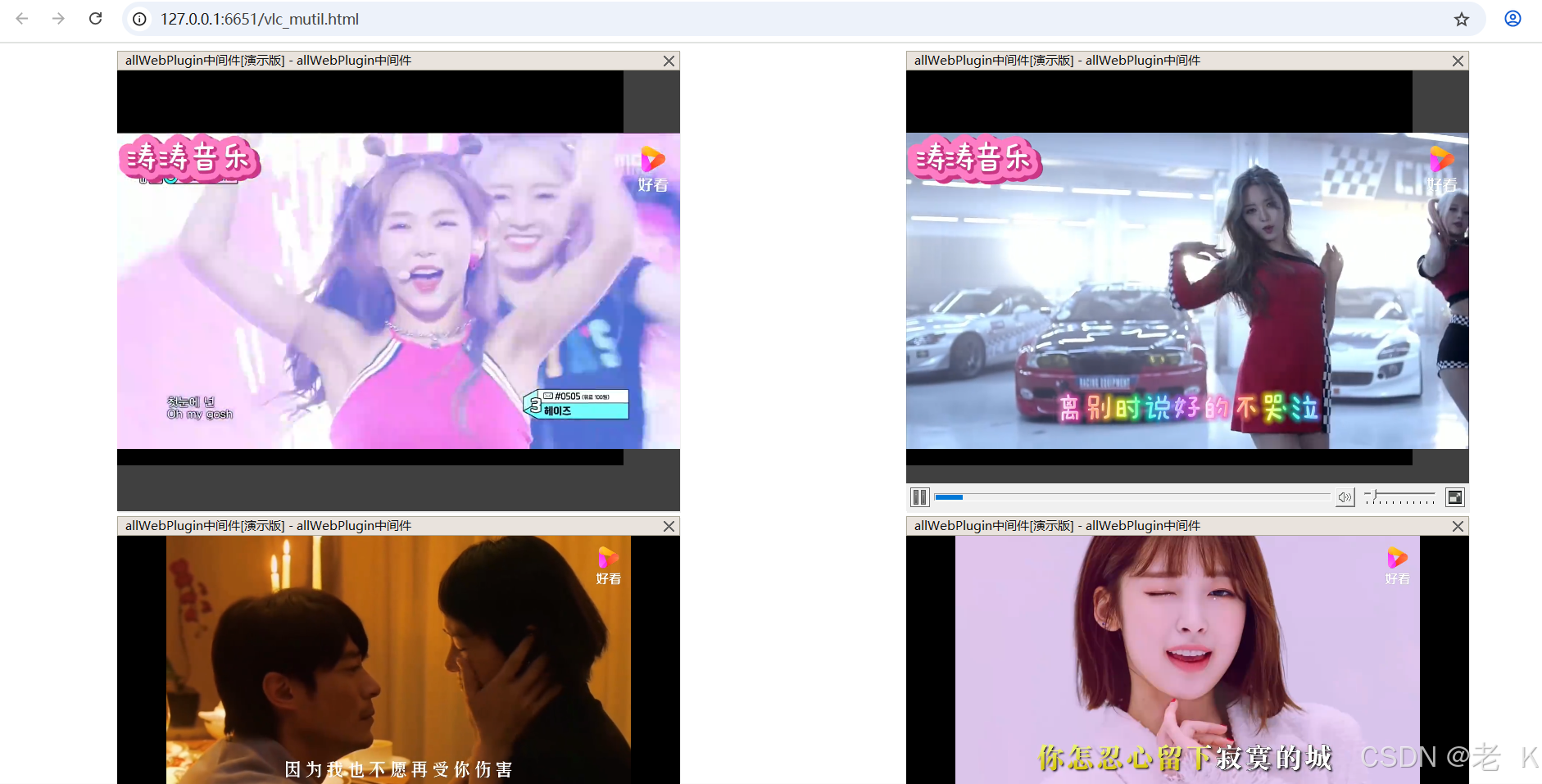Close the top-right allWebPlugin window
The height and width of the screenshot is (784, 1542).
tap(1458, 61)
